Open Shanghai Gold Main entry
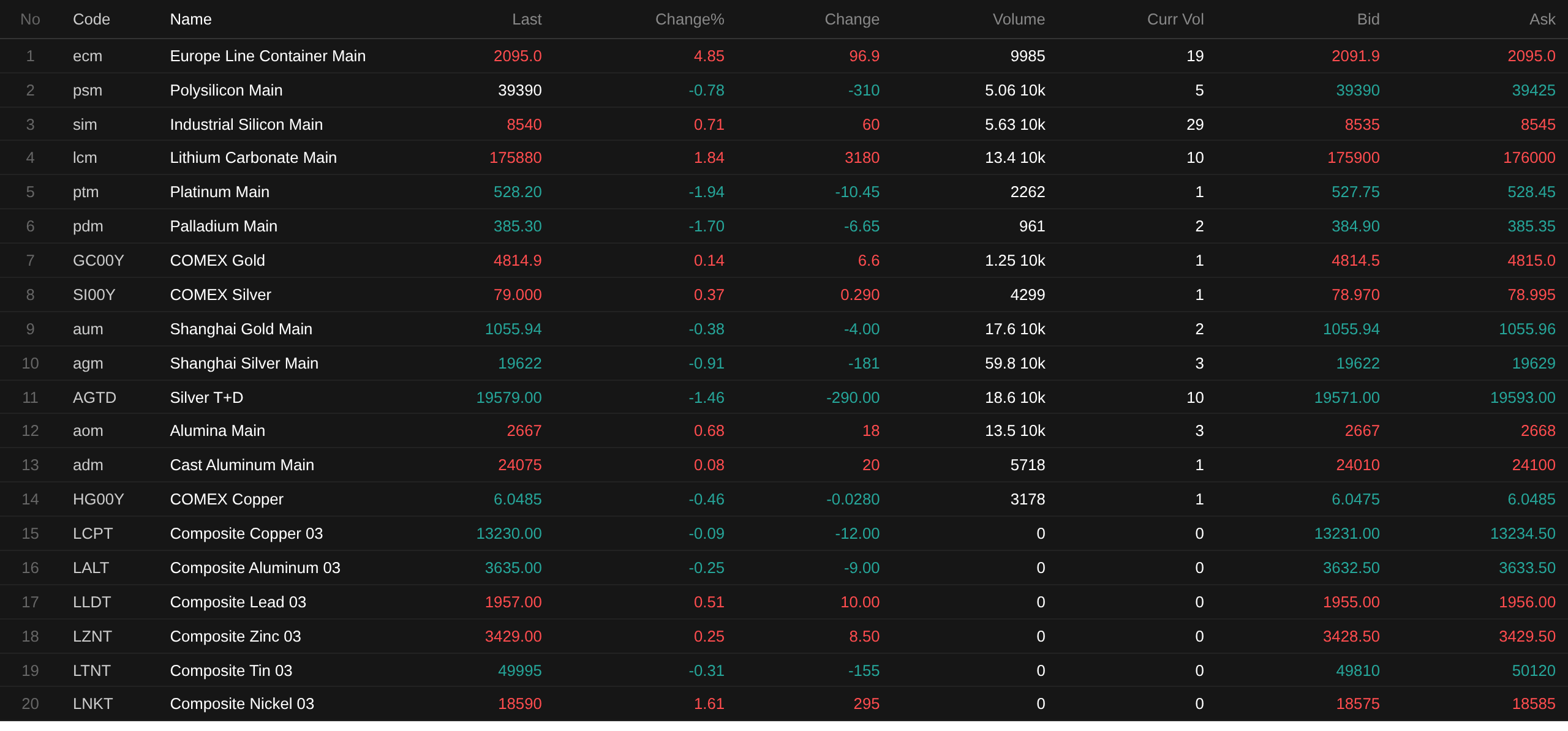1568x731 pixels. pos(241,329)
